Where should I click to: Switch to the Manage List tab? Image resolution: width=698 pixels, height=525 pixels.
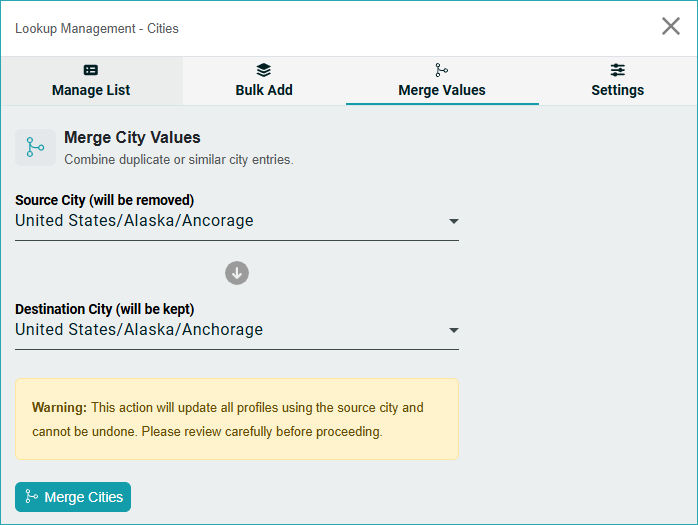[91, 90]
